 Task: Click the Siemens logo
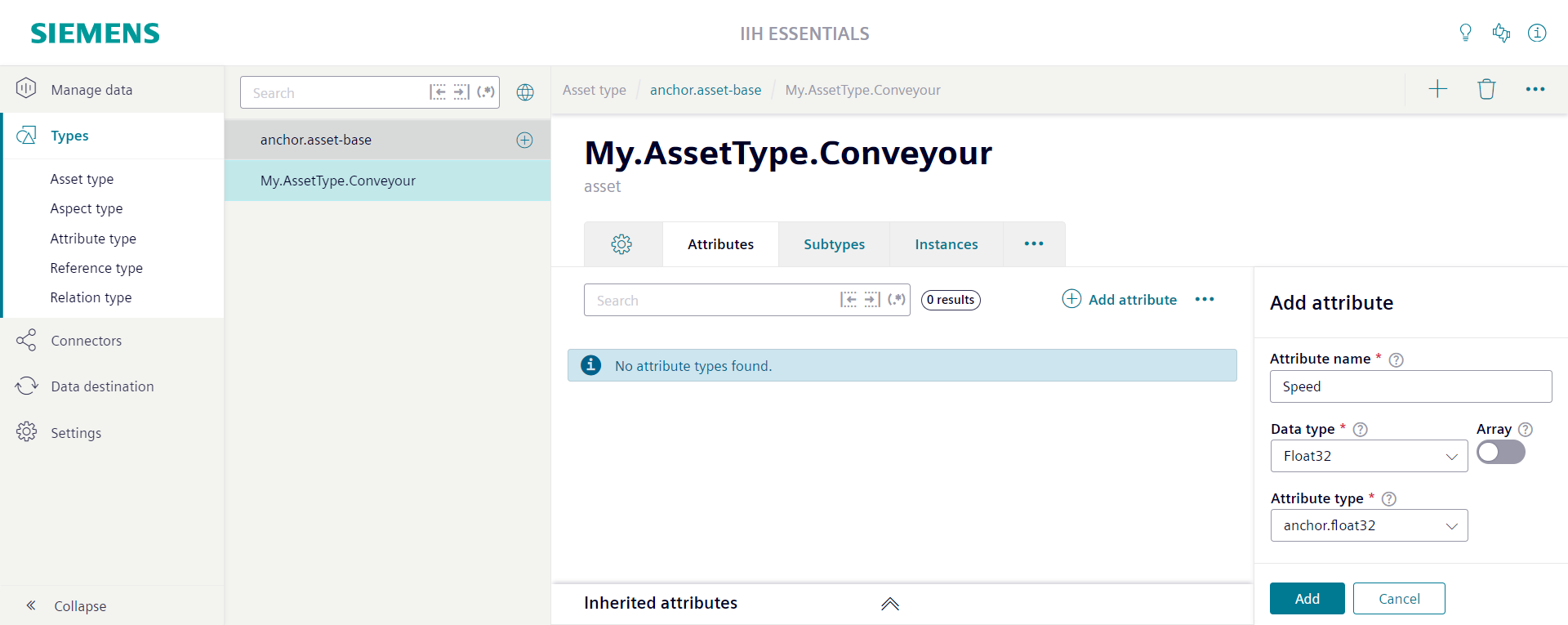pyautogui.click(x=95, y=33)
